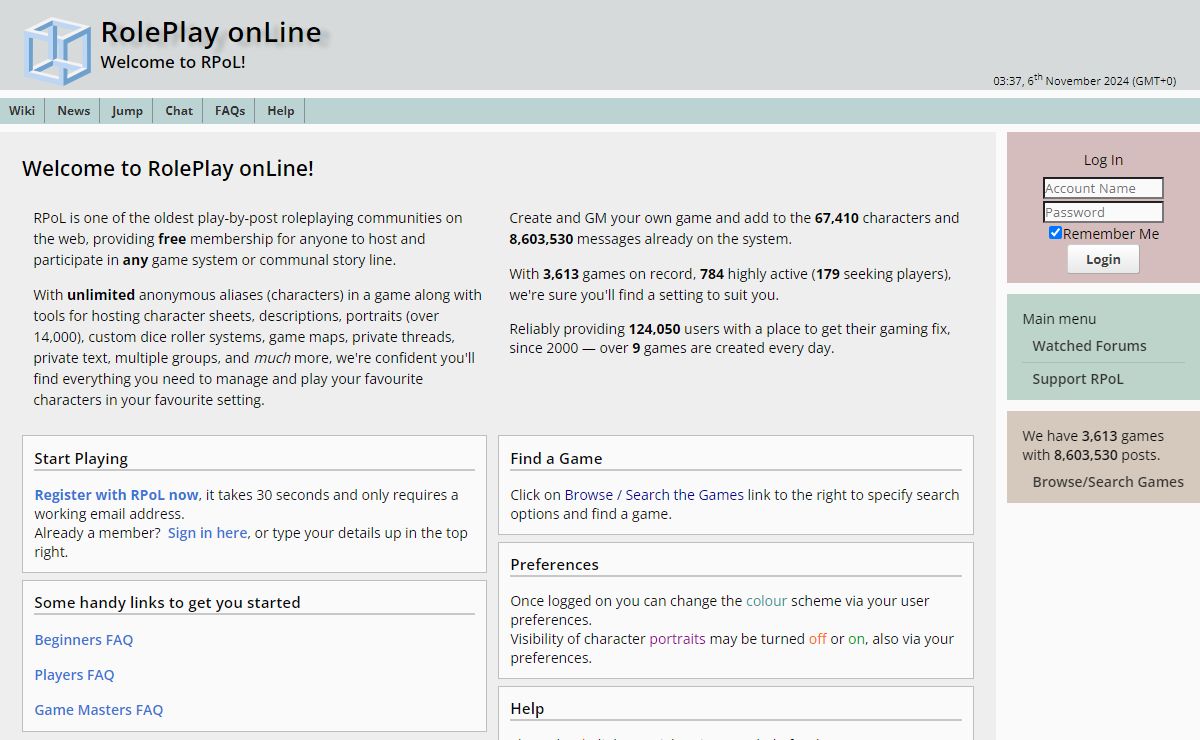Click the Log In label
1200x740 pixels.
1103,160
